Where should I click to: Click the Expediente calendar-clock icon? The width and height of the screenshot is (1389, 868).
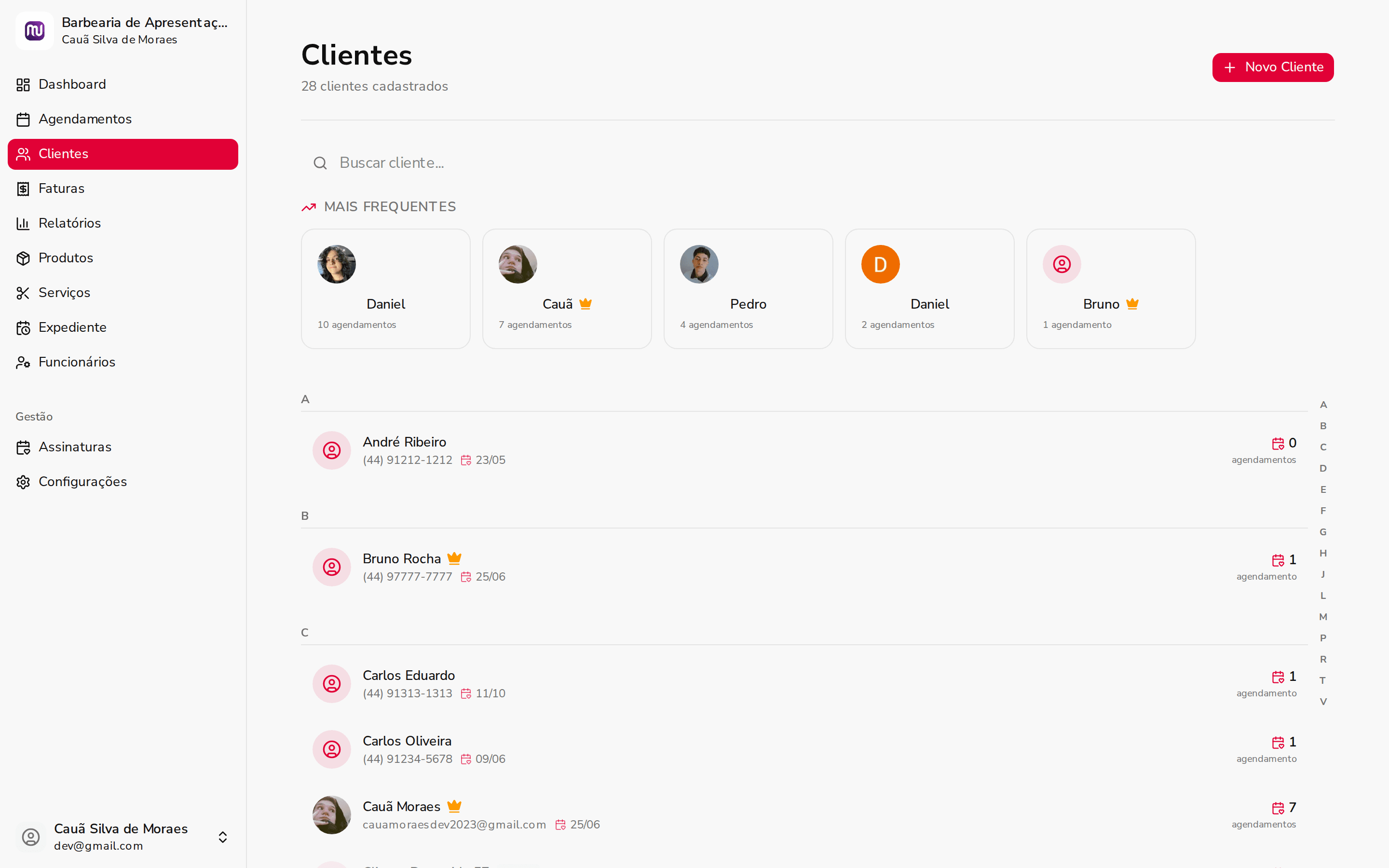tap(23, 328)
